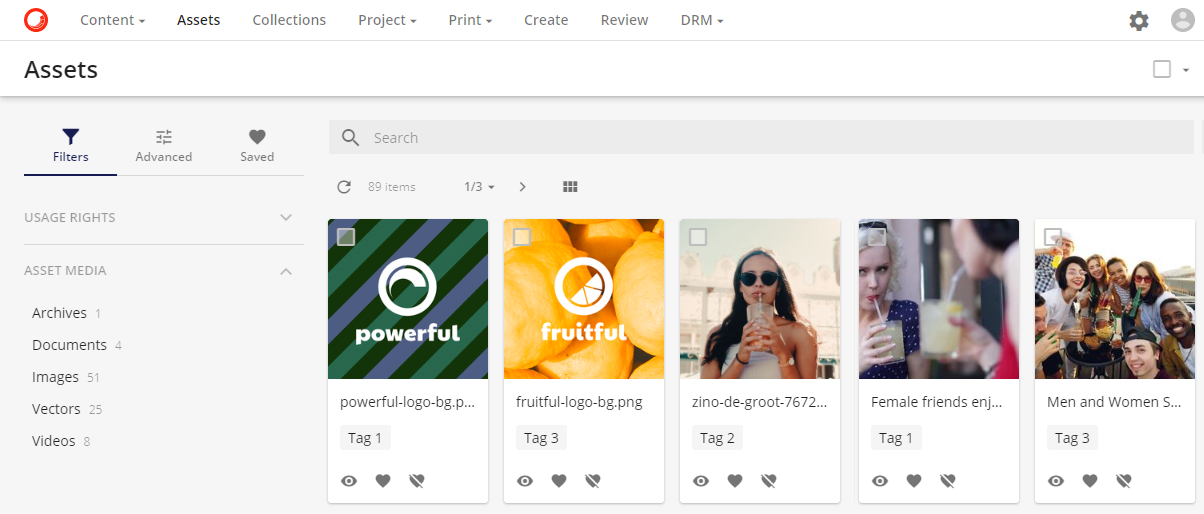This screenshot has width=1204, height=514.
Task: Go to next page arrow
Action: click(x=522, y=187)
